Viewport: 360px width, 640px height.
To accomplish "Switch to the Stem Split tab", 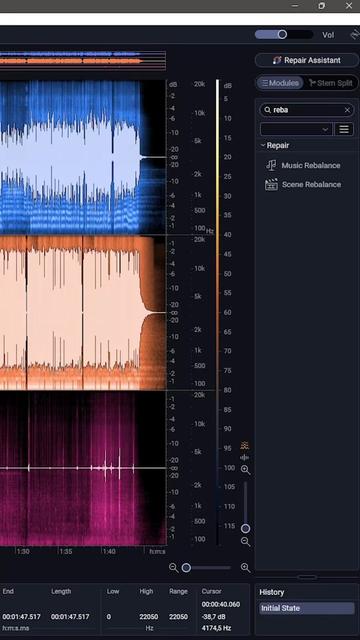I will coord(331,83).
